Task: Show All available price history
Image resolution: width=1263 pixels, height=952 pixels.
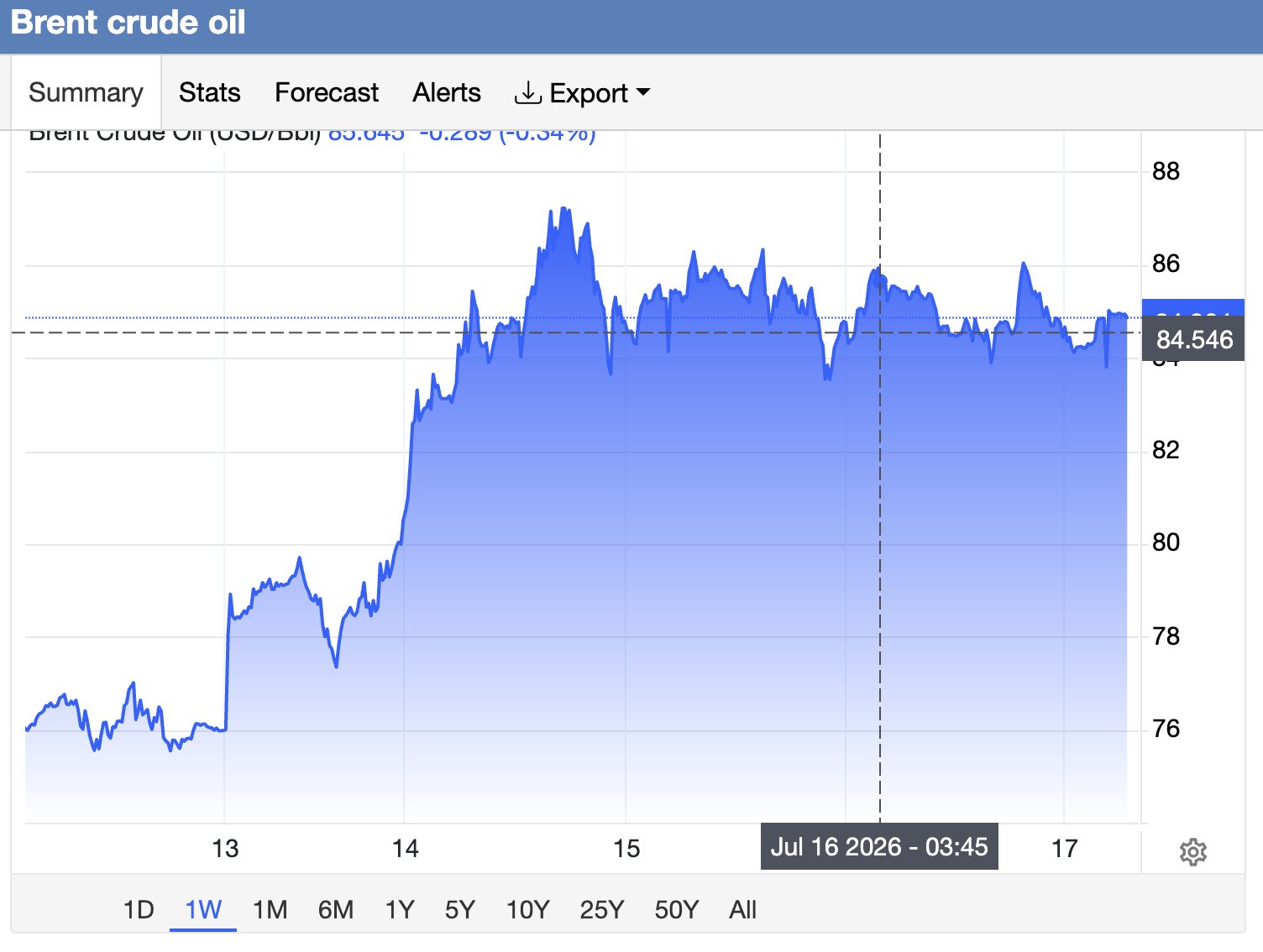Action: [x=743, y=910]
